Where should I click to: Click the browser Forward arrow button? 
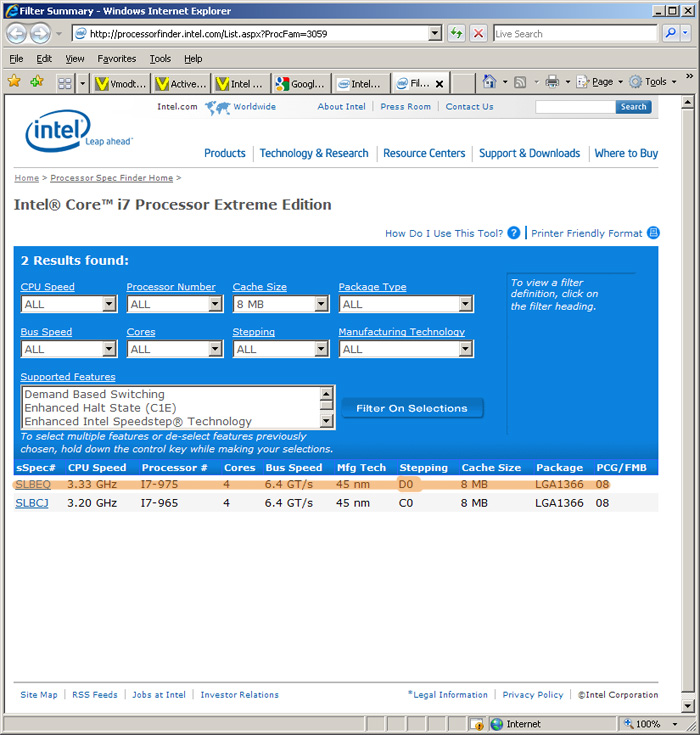[x=40, y=33]
